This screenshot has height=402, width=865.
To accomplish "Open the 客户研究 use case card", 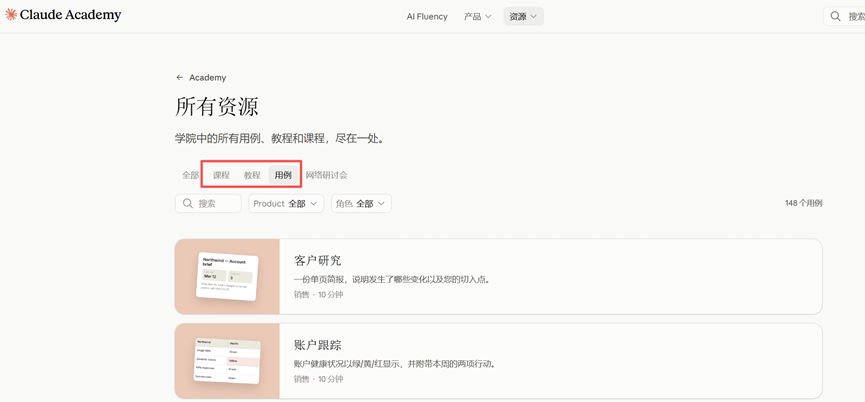I will coord(498,277).
